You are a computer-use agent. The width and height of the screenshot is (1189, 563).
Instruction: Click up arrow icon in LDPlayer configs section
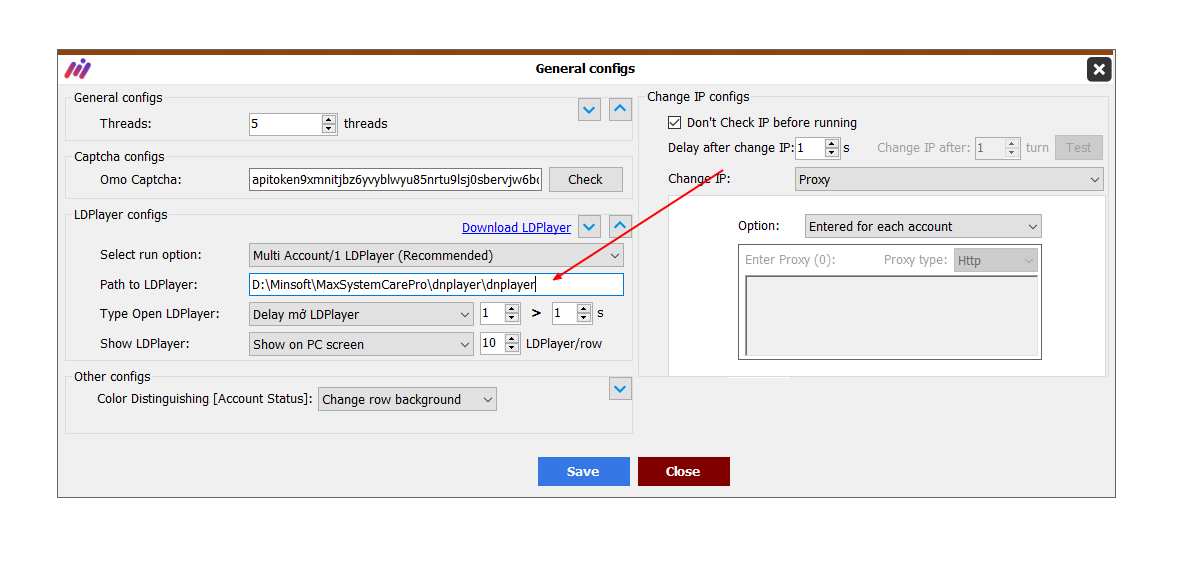click(620, 227)
